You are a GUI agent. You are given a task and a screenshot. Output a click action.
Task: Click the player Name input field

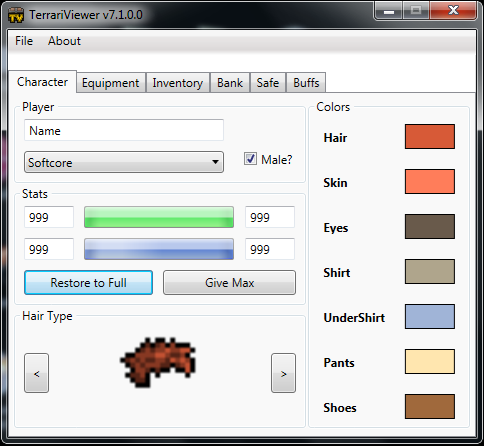pyautogui.click(x=124, y=130)
